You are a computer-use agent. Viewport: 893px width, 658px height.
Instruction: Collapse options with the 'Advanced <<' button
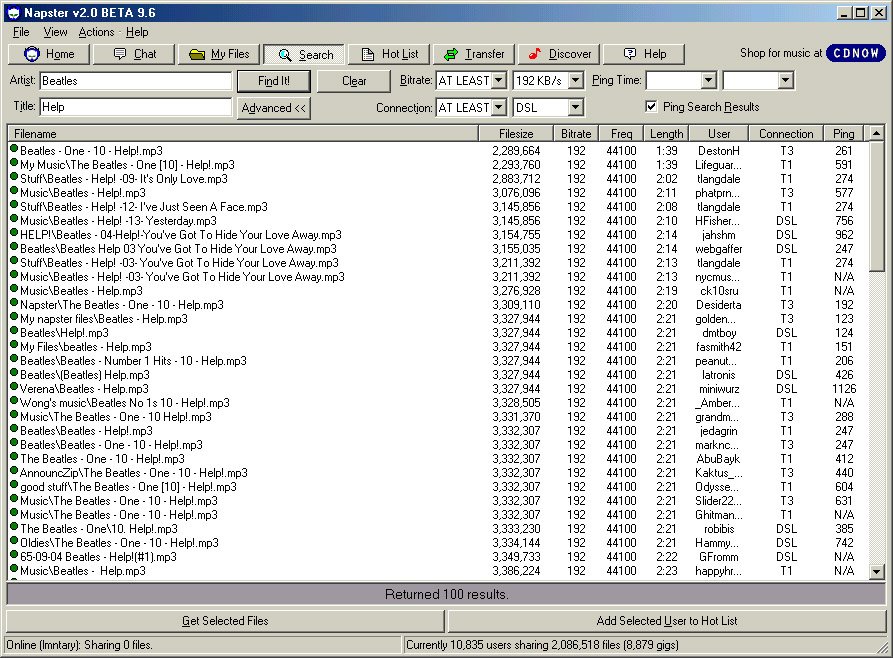273,108
